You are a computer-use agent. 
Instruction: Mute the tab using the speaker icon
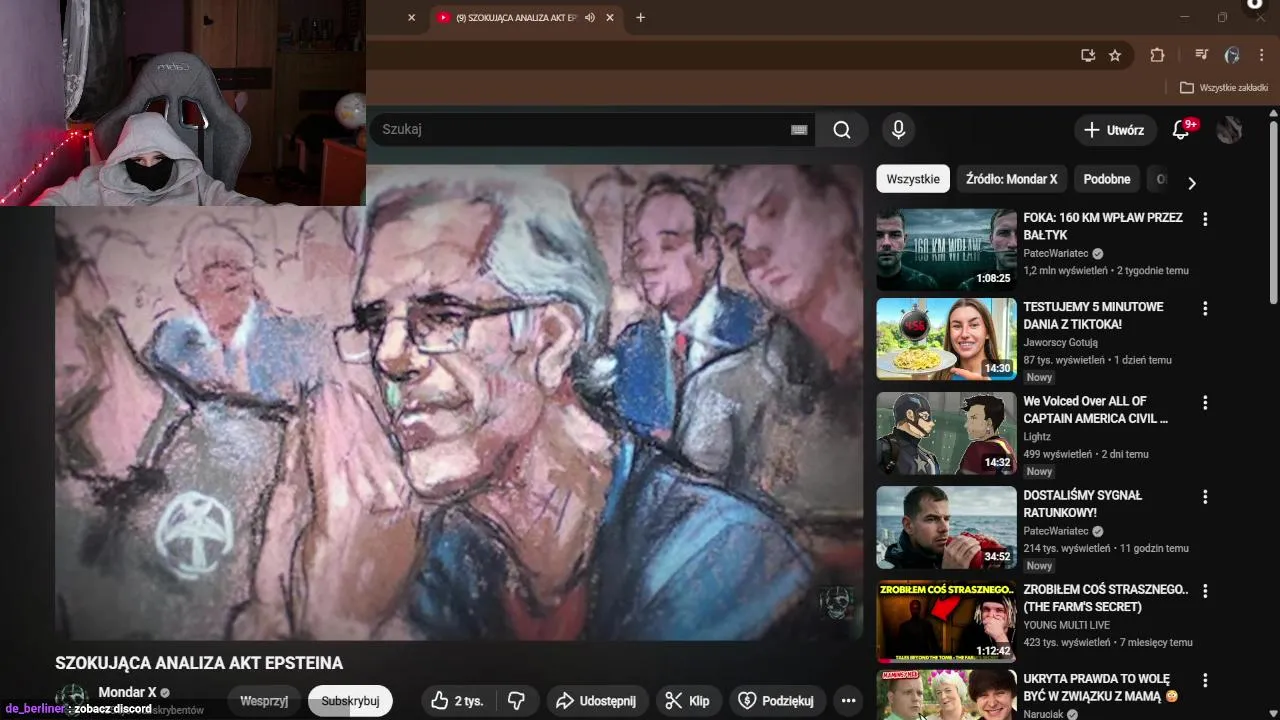(590, 18)
